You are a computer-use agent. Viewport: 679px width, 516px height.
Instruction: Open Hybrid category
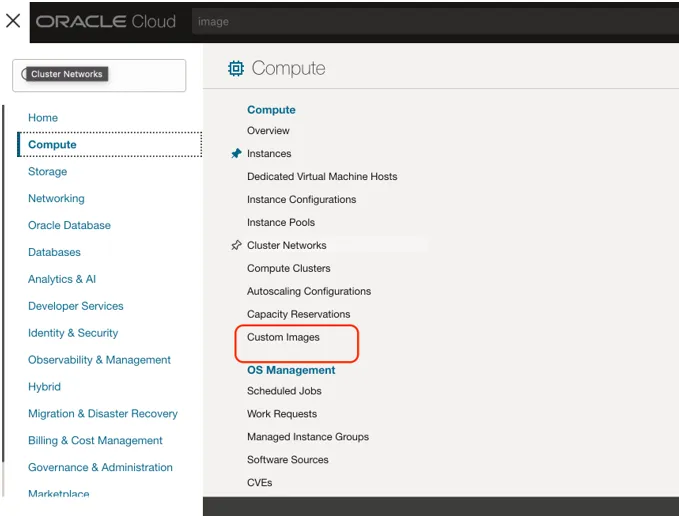pyautogui.click(x=44, y=386)
